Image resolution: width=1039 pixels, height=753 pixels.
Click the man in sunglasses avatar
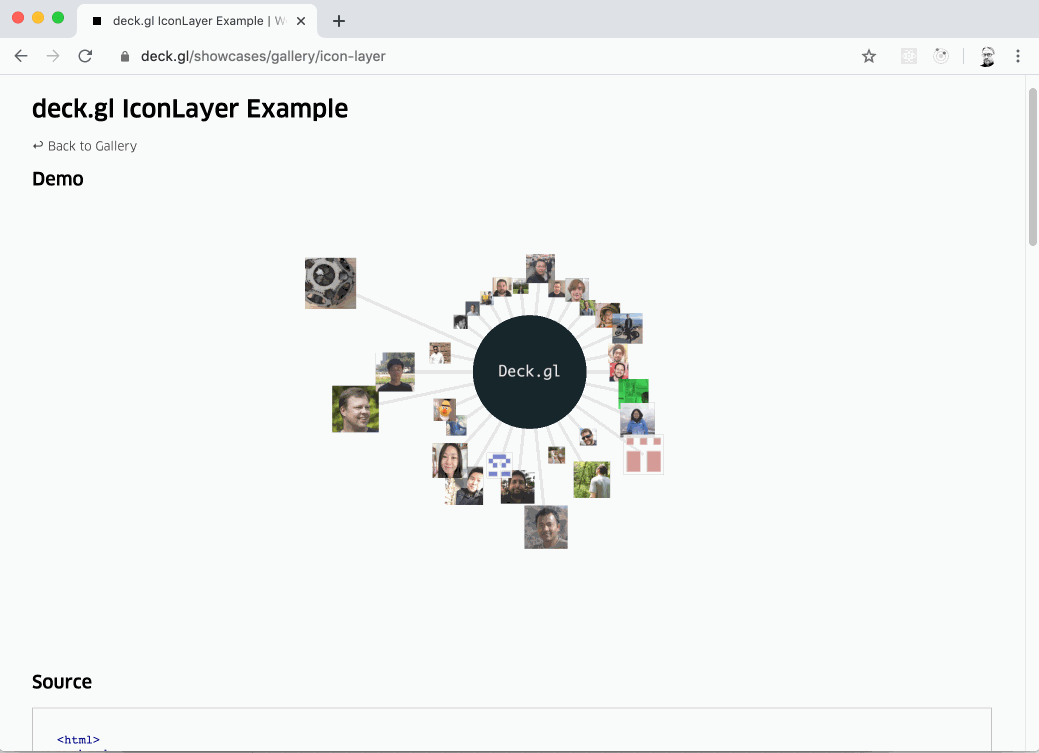point(588,437)
